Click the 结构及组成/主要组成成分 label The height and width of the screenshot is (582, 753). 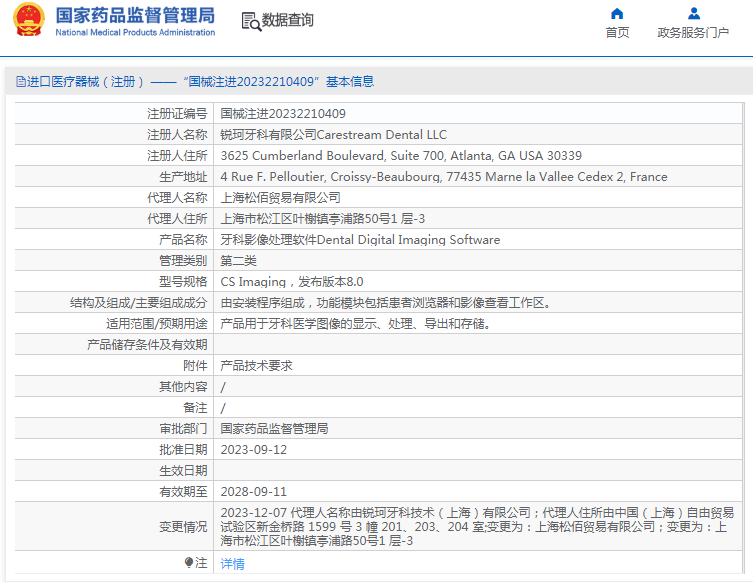coord(139,303)
